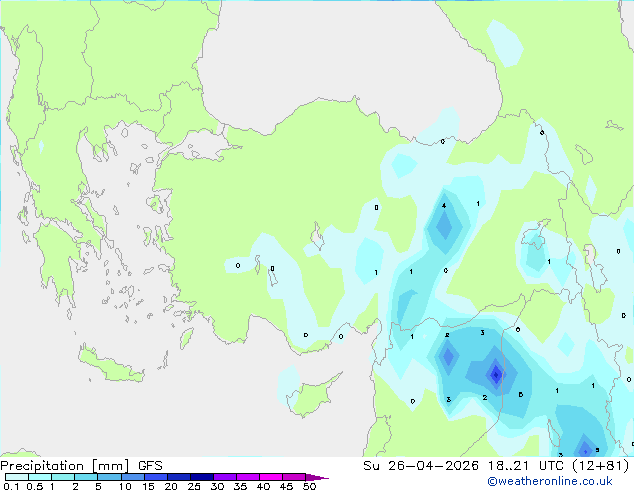Click the 0.1–0.5 mm legend swatch
Image resolution: width=634 pixels, height=490 pixels.
tap(17, 477)
